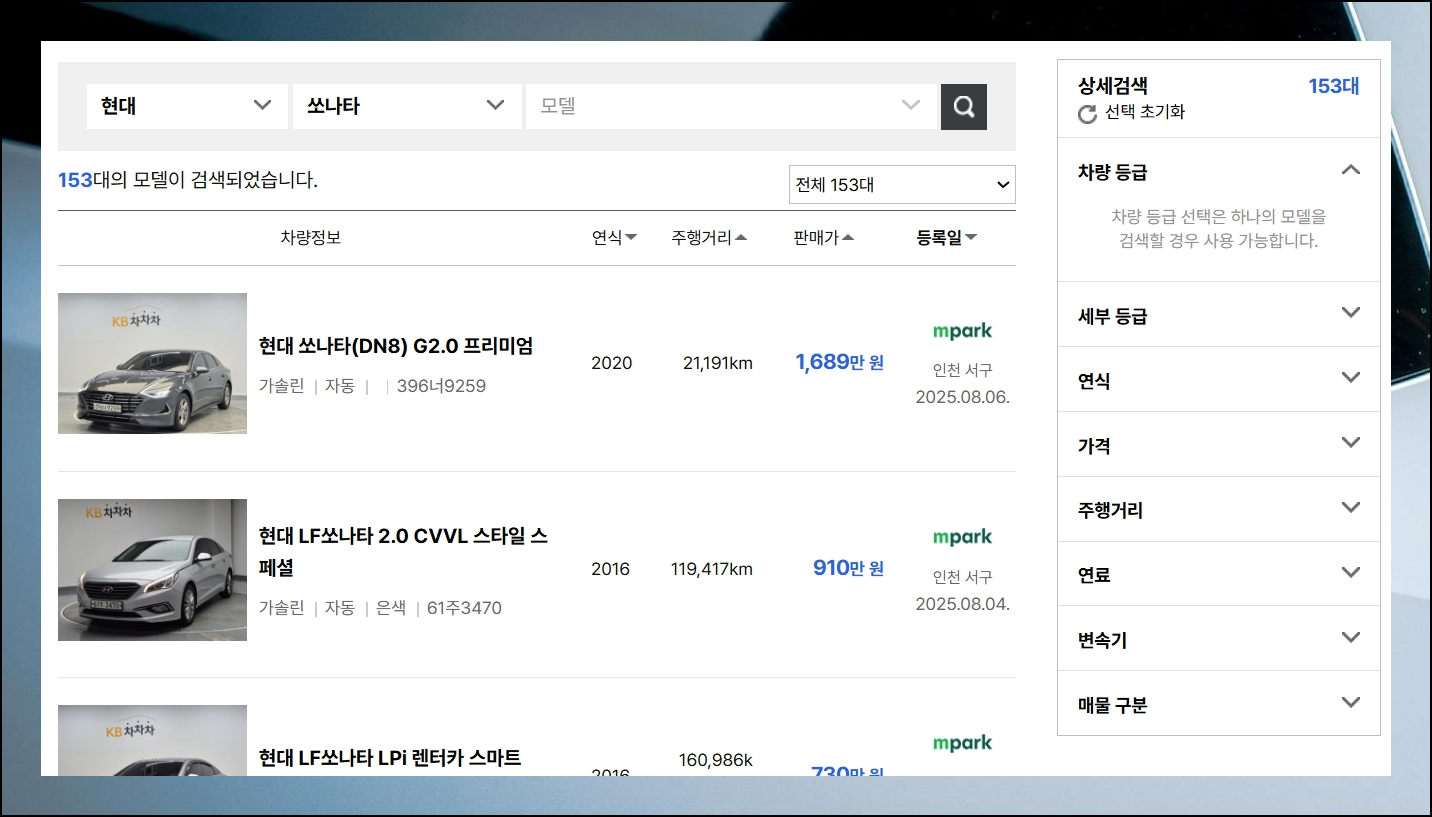This screenshot has height=817, width=1432.
Task: Expand the 주행거리 filter section
Action: pyautogui.click(x=1350, y=508)
